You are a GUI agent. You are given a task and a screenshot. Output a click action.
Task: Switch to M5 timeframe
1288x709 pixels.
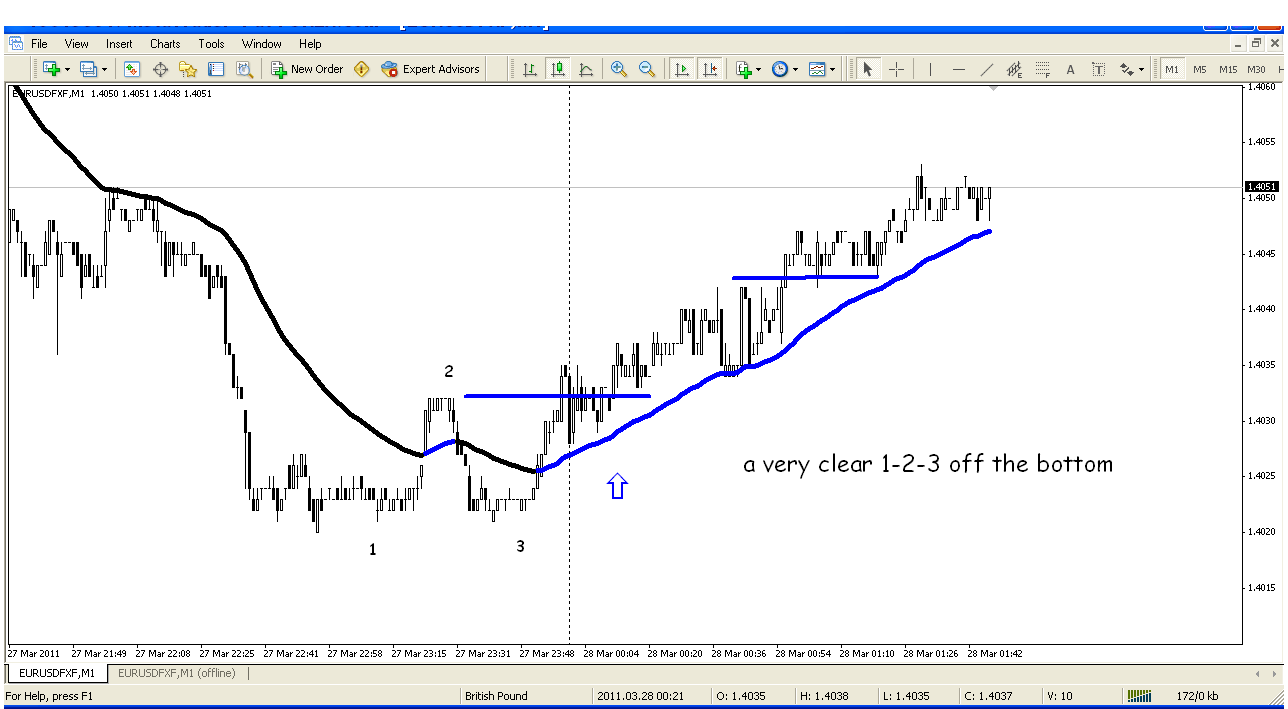coord(1199,69)
